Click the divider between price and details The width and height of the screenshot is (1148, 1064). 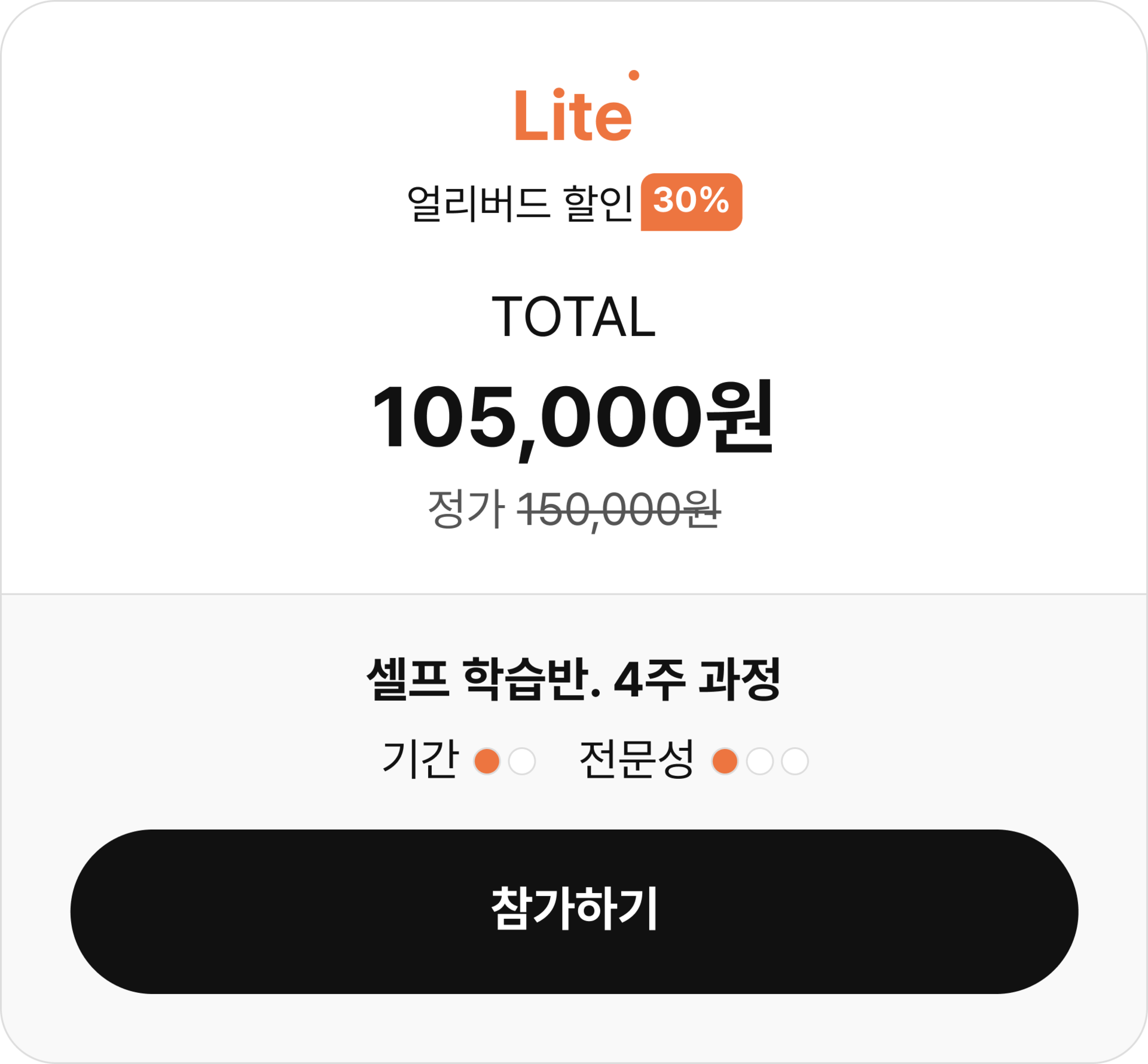click(574, 594)
